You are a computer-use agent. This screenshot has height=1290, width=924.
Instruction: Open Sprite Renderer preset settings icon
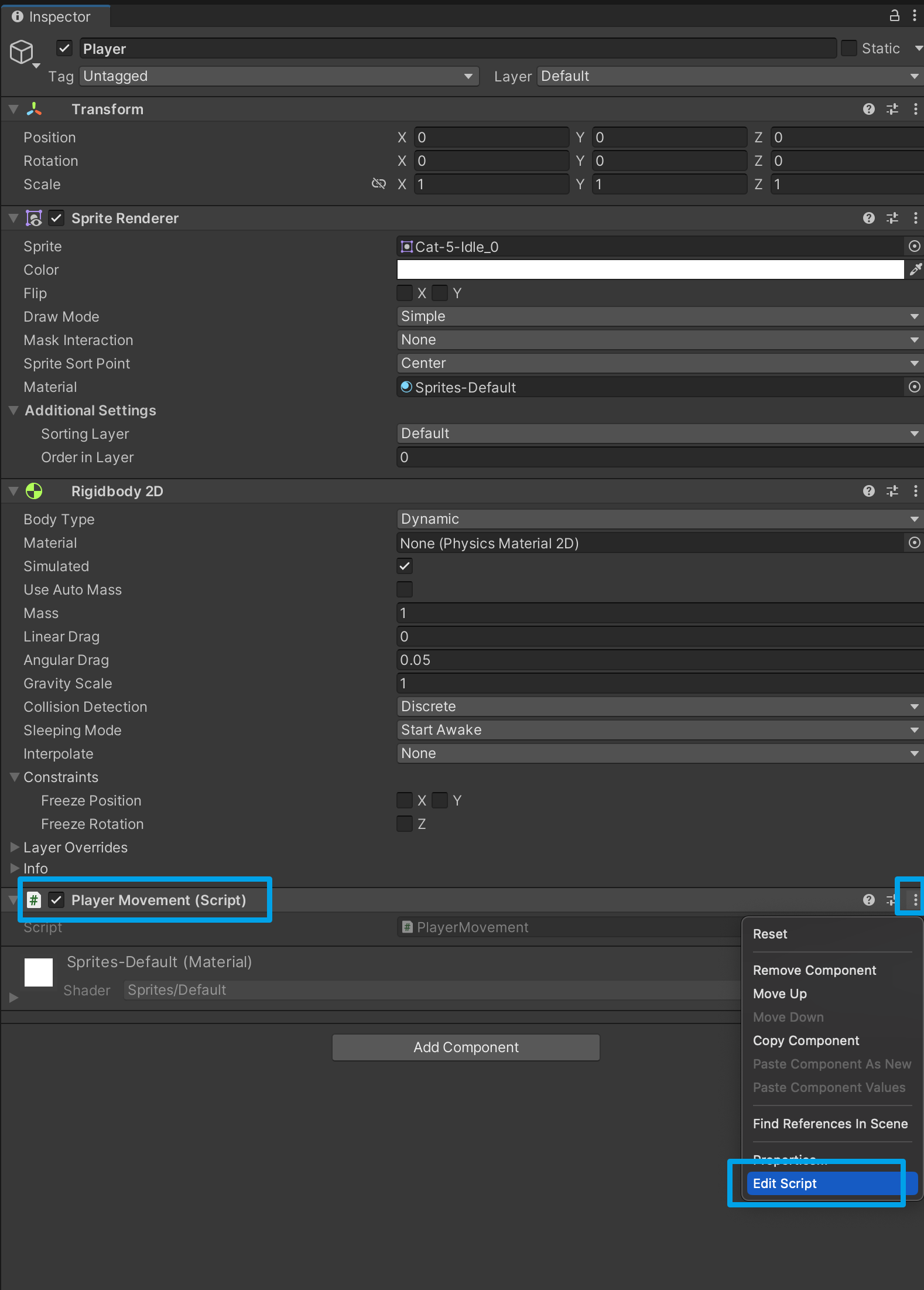tap(892, 218)
